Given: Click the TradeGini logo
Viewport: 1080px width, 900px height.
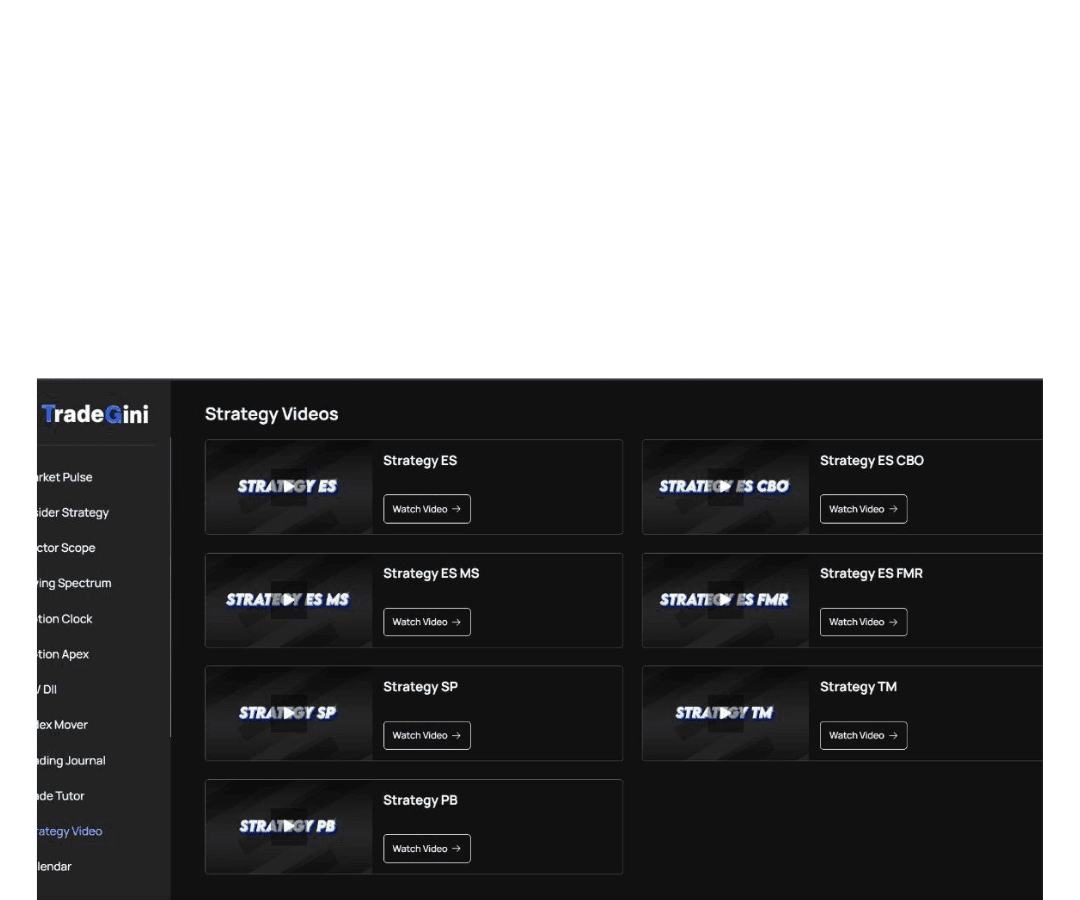Looking at the screenshot, I should [x=95, y=414].
